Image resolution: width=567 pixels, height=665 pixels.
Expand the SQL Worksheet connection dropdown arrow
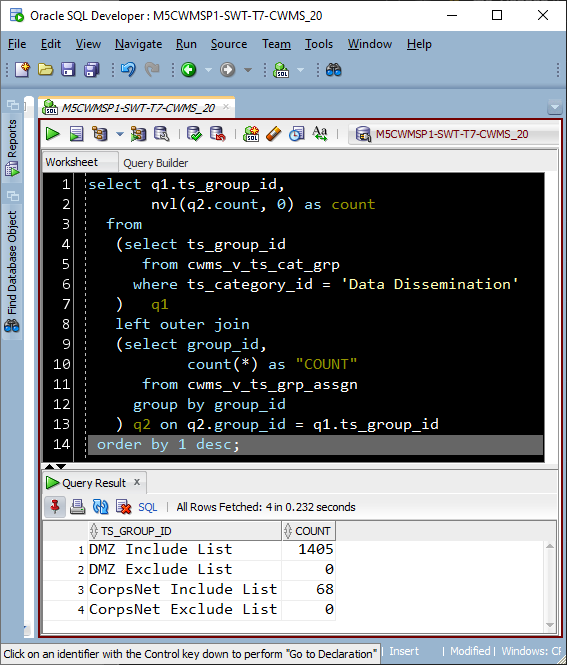pos(300,70)
